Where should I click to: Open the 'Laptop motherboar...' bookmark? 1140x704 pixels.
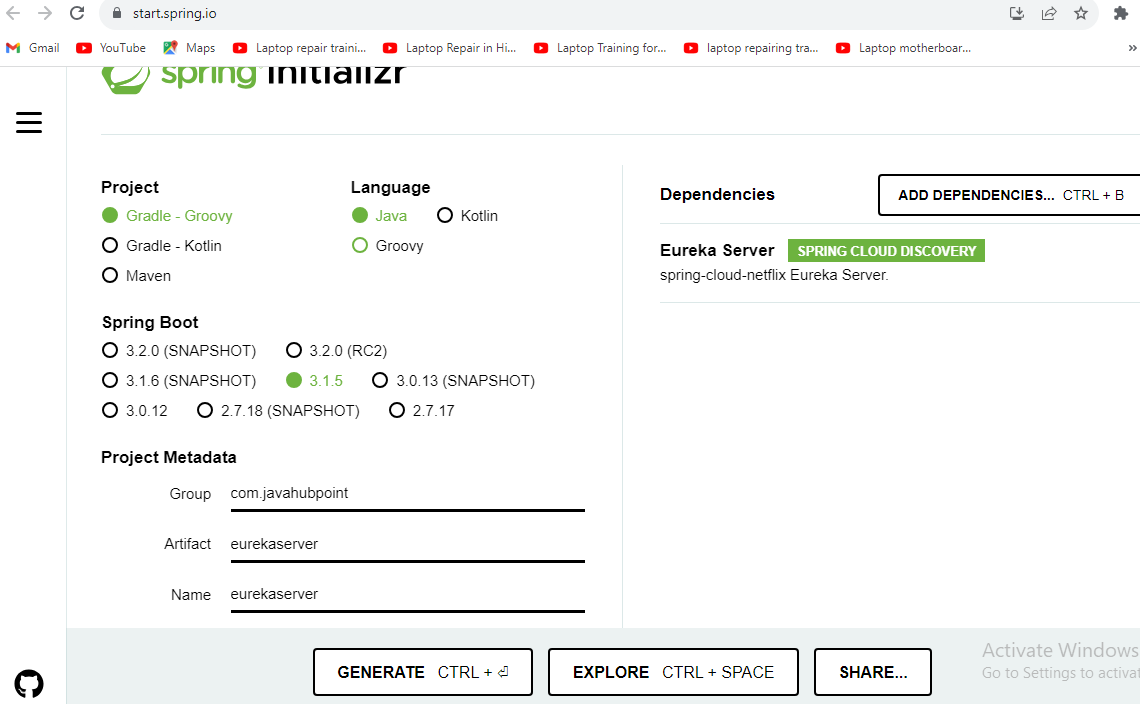tap(903, 48)
